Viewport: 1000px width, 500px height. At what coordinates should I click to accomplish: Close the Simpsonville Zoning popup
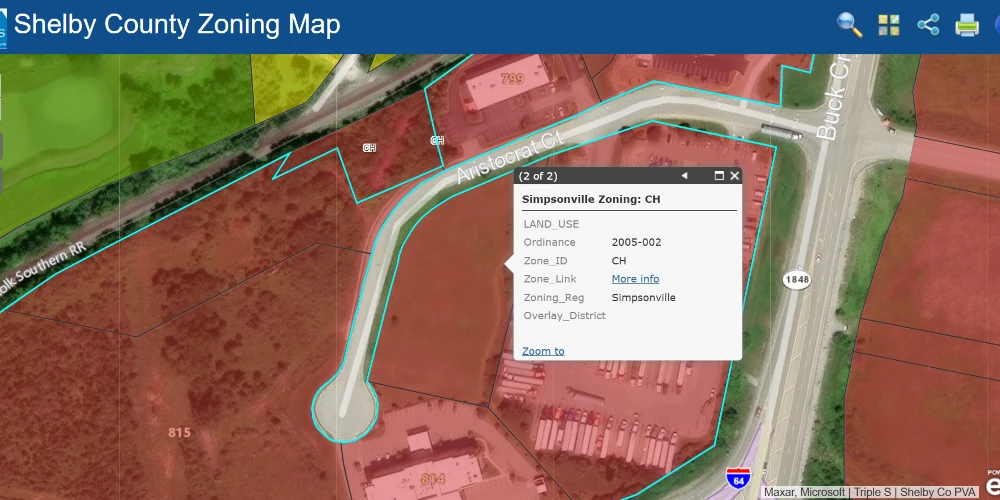click(x=734, y=176)
